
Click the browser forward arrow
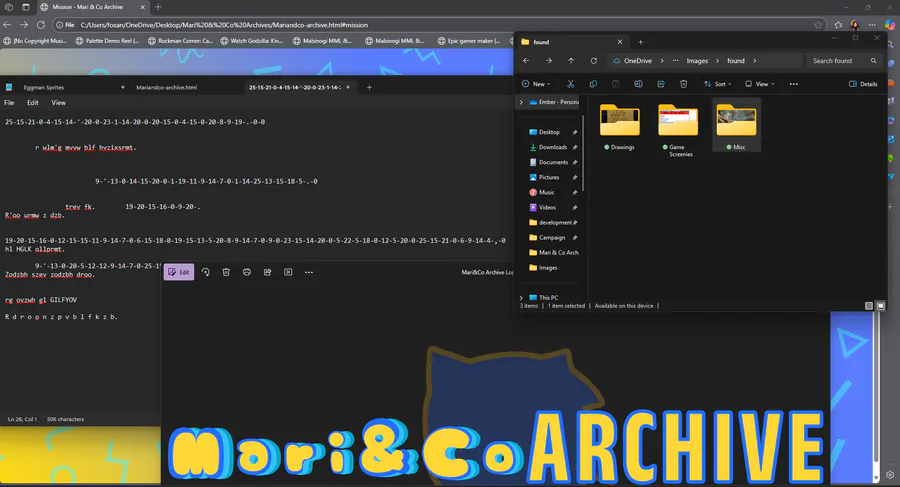pyautogui.click(x=24, y=25)
